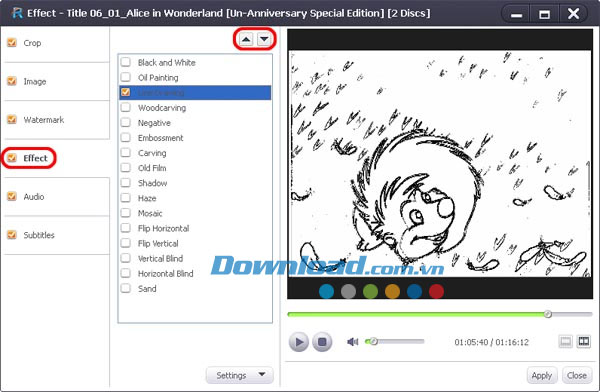
Task: Tick the Mosaic effect checkbox
Action: [126, 213]
